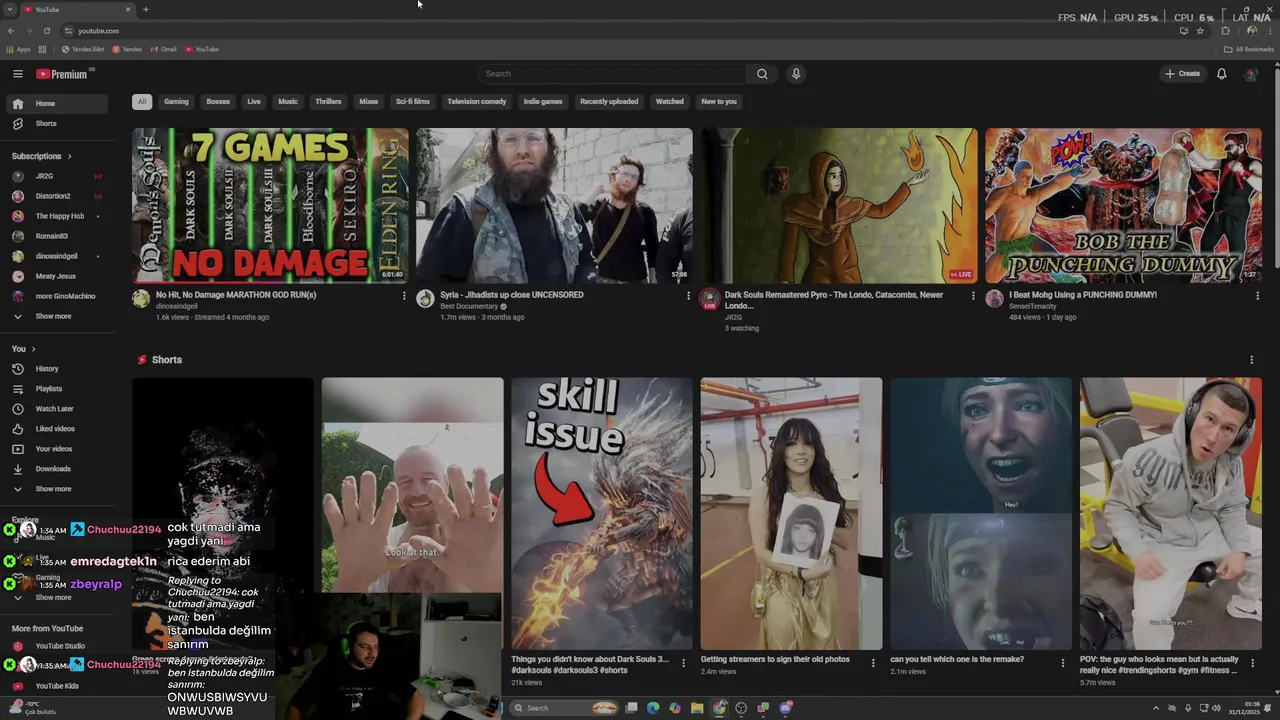This screenshot has width=1280, height=720.
Task: Open the JR2G subscription channel
Action: pos(57,176)
